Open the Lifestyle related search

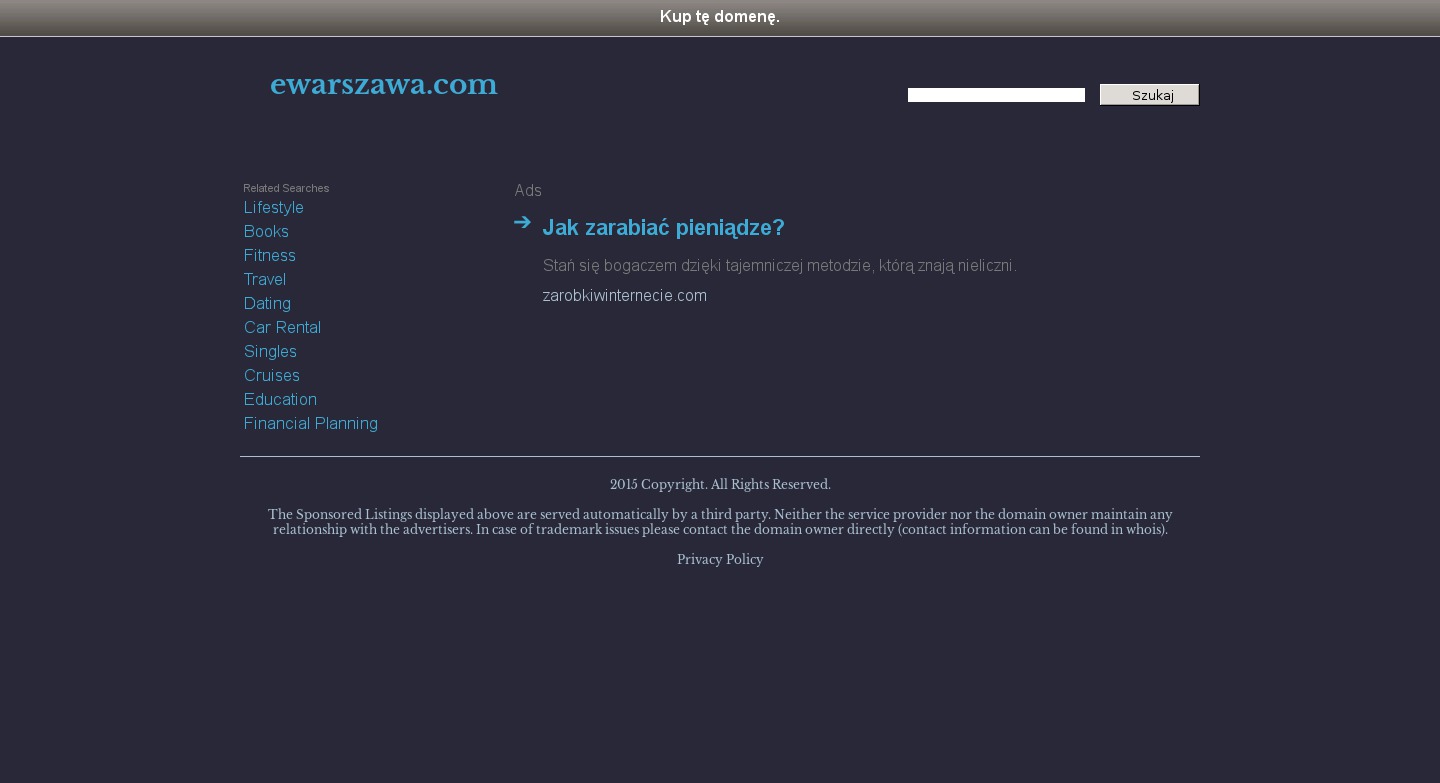point(273,208)
